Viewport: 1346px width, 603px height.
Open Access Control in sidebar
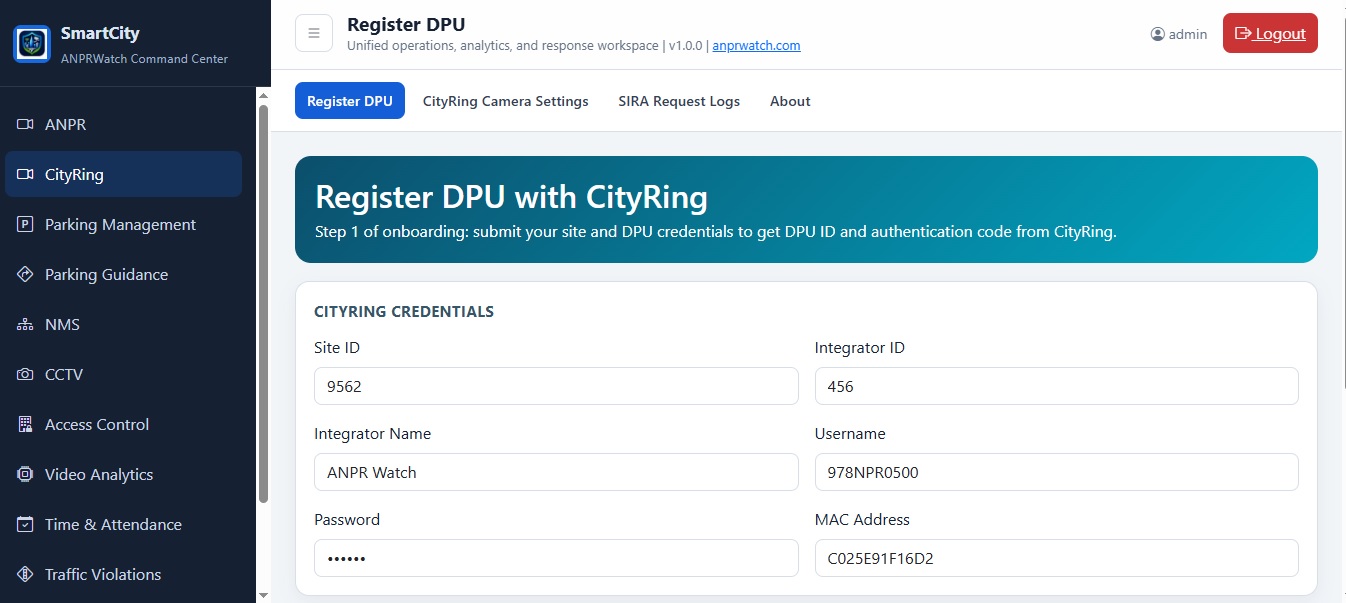123,425
